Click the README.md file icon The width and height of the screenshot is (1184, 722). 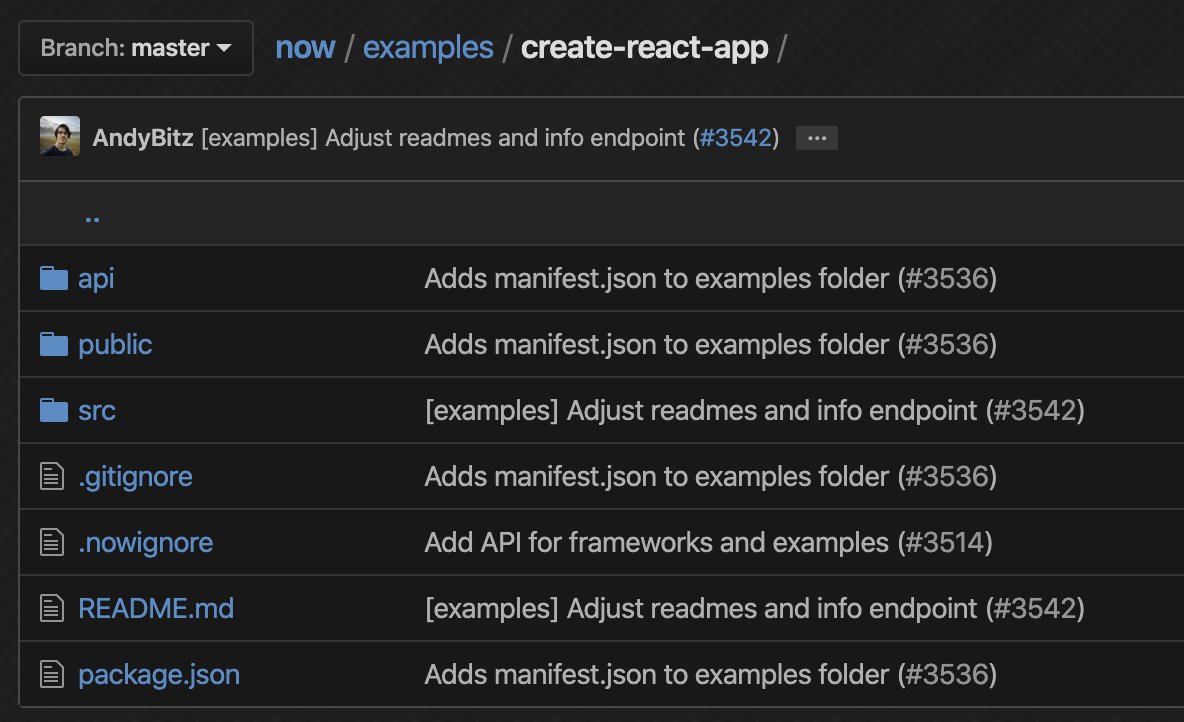click(51, 608)
